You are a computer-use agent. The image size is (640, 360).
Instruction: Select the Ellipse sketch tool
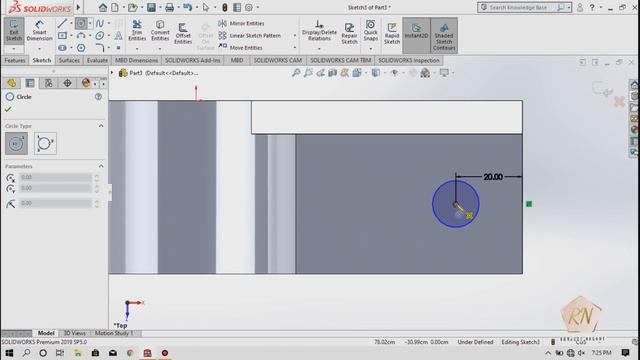click(x=100, y=36)
